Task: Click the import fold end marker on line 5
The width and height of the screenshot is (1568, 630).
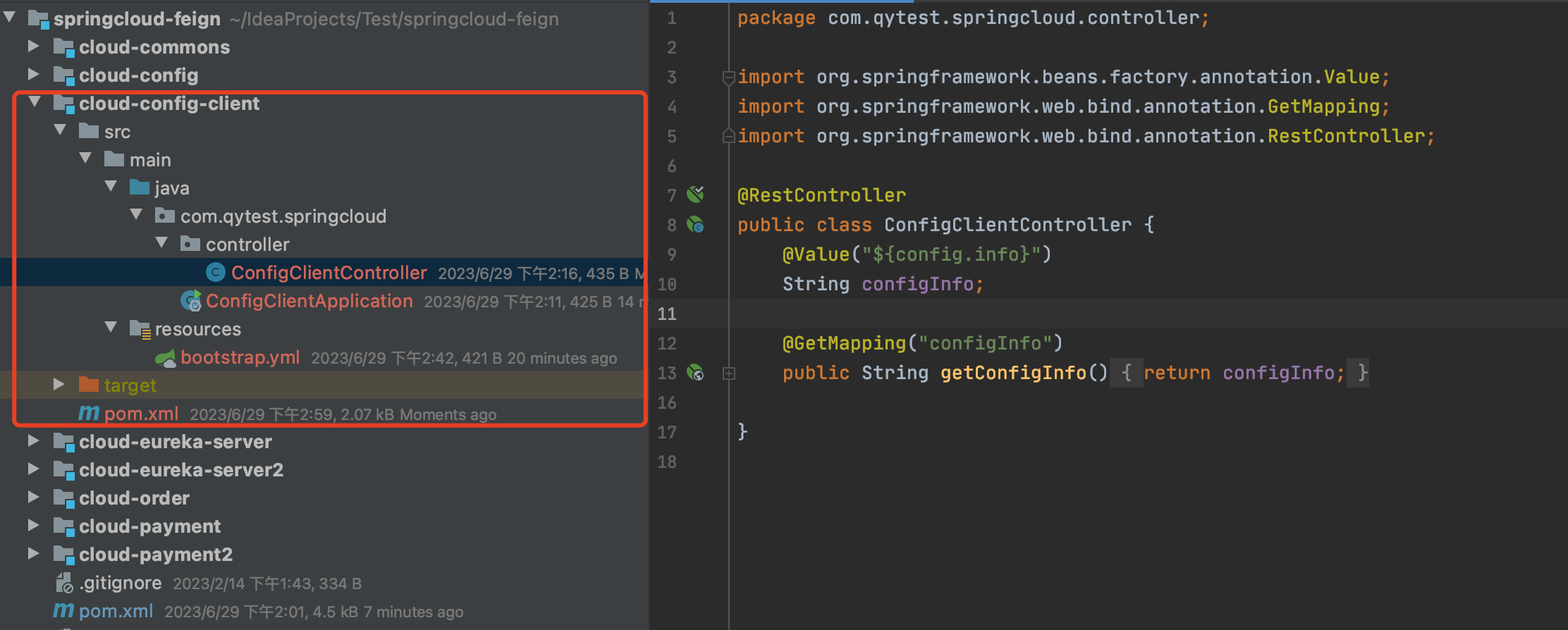Action: 729,135
